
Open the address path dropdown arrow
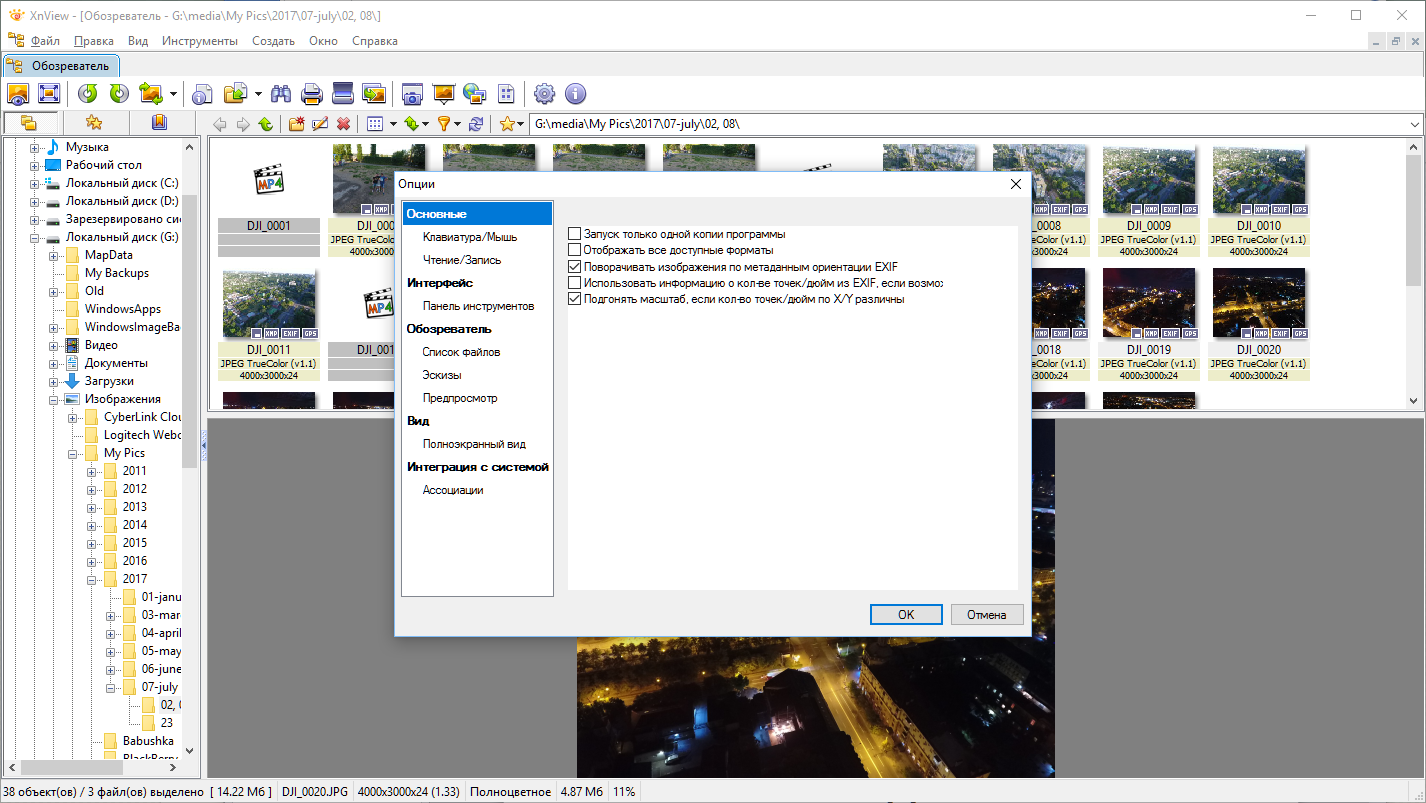pyautogui.click(x=1415, y=124)
